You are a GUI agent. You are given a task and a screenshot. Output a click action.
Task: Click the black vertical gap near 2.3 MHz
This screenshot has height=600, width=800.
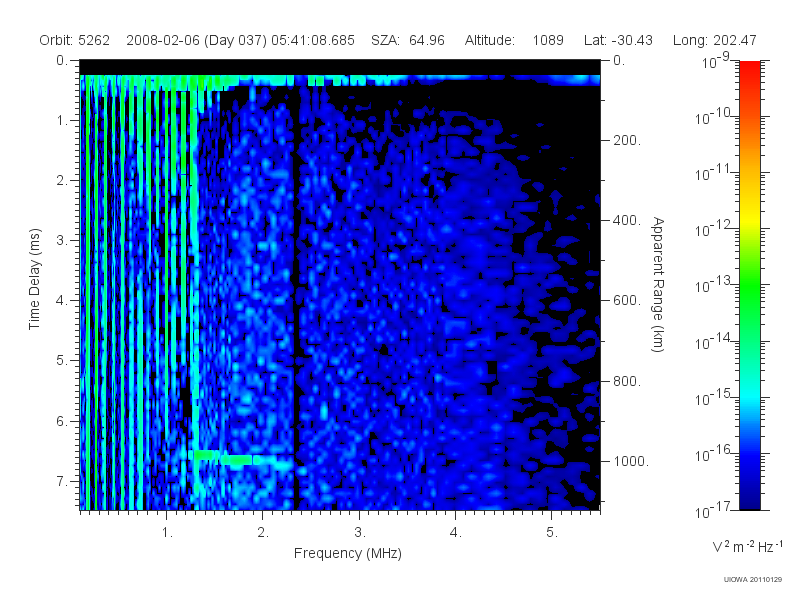pyautogui.click(x=295, y=296)
